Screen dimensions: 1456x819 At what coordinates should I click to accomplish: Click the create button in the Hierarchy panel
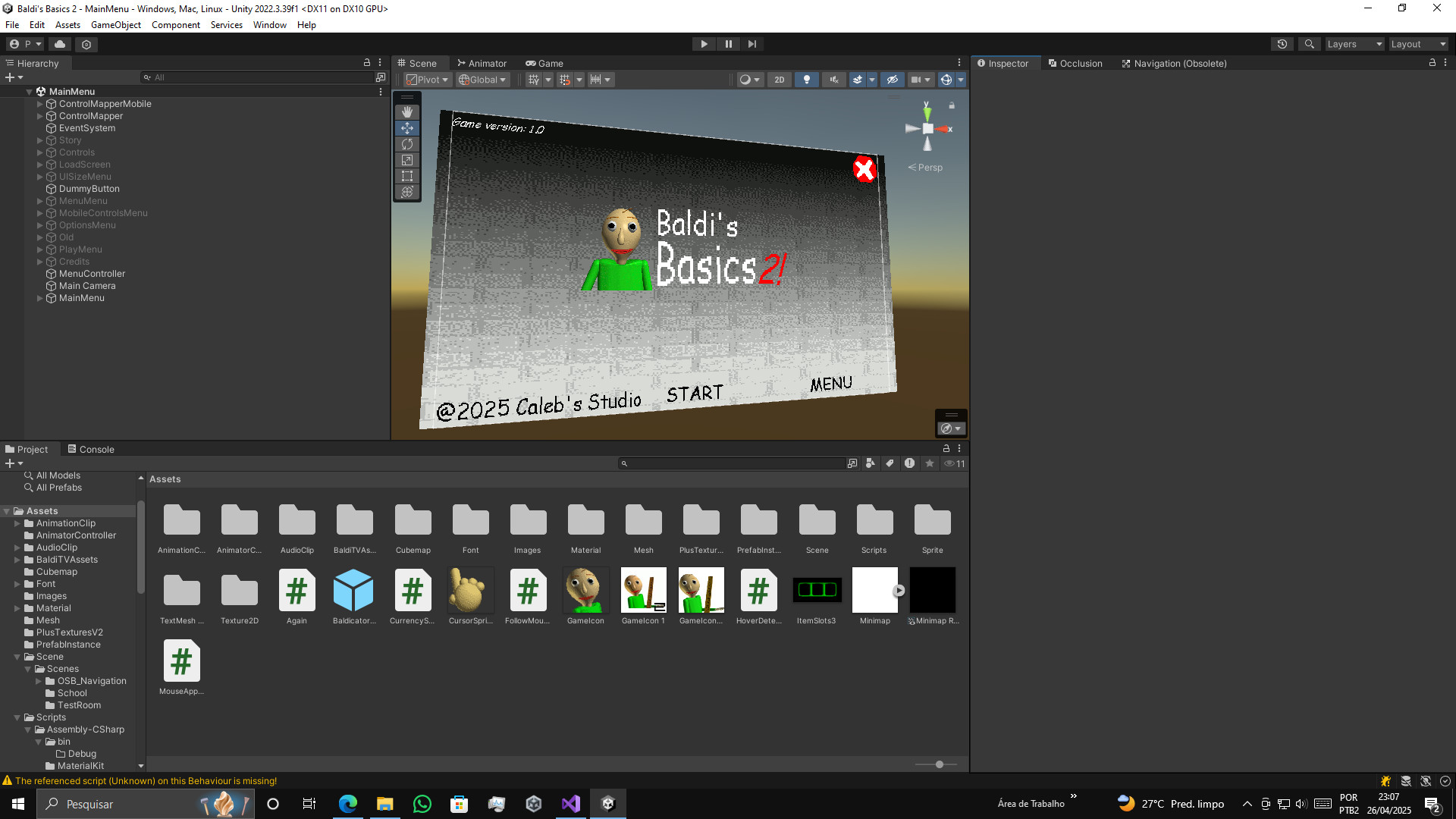click(x=9, y=77)
